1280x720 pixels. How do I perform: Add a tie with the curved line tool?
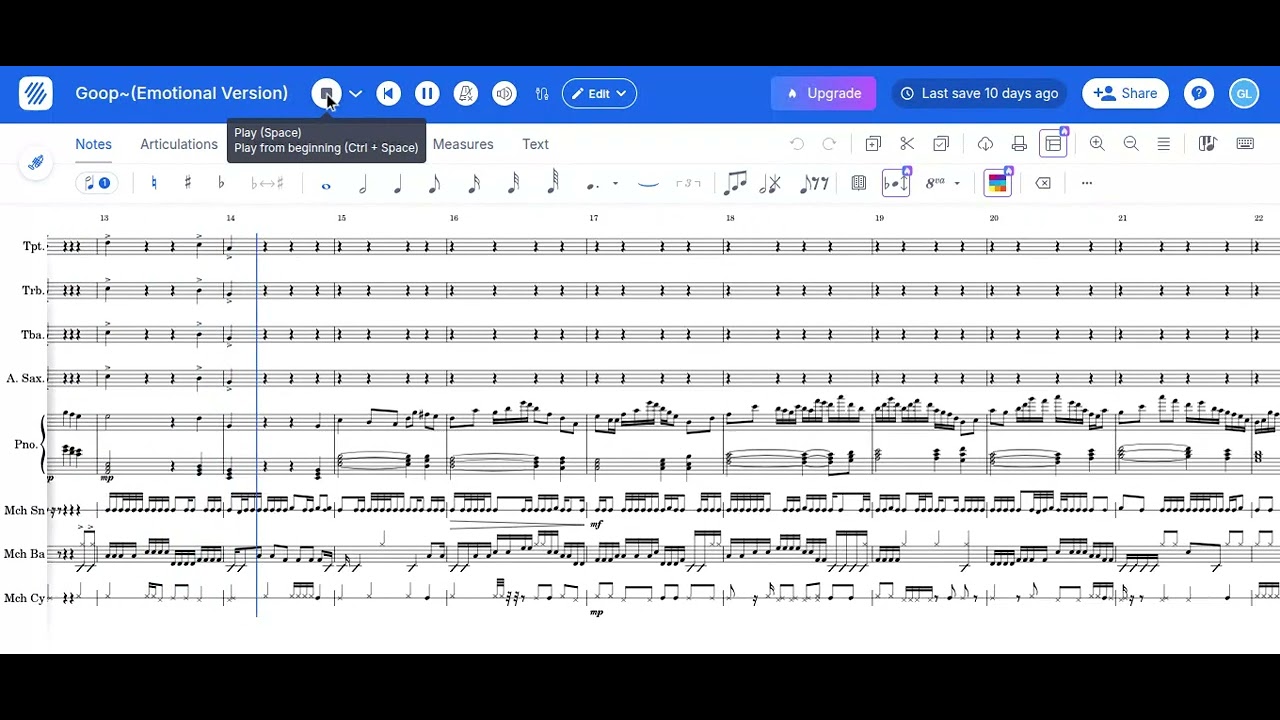point(648,183)
